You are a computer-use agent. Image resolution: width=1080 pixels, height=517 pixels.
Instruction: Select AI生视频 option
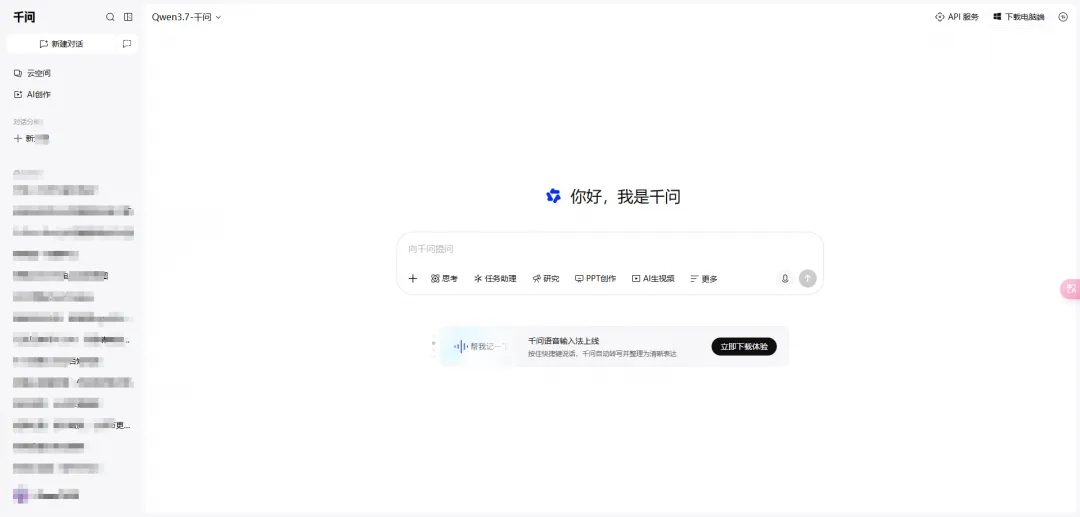point(653,279)
